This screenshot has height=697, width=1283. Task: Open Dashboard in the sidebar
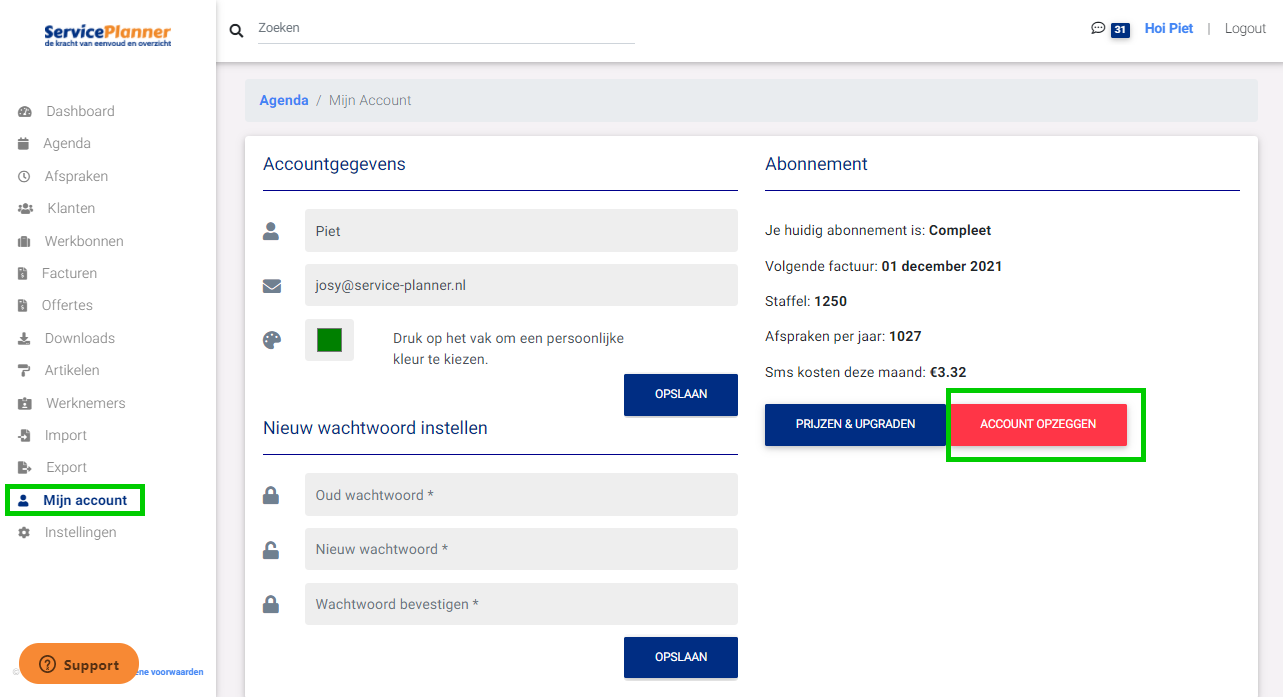[80, 111]
